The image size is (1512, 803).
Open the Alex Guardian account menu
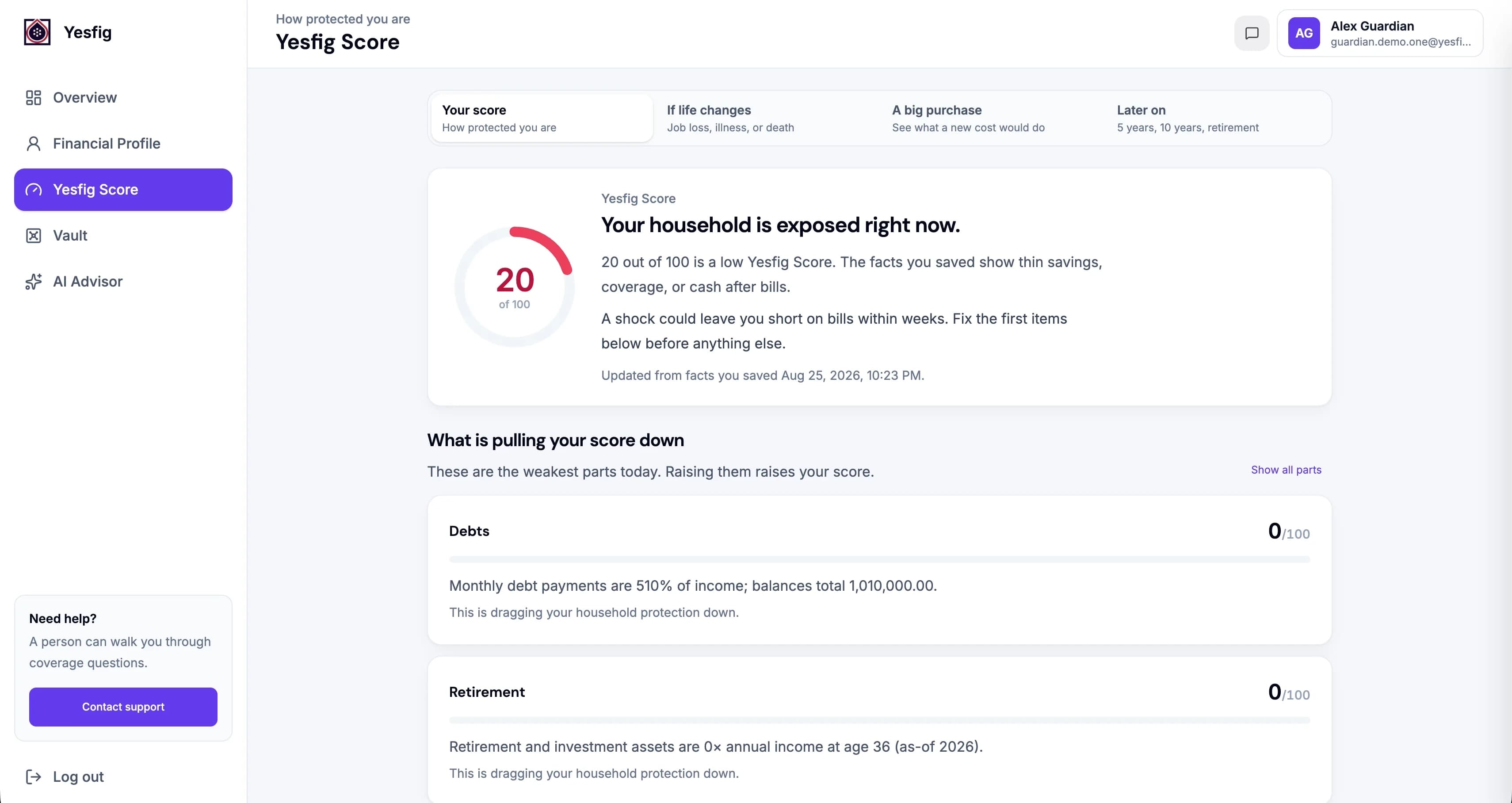click(1380, 34)
